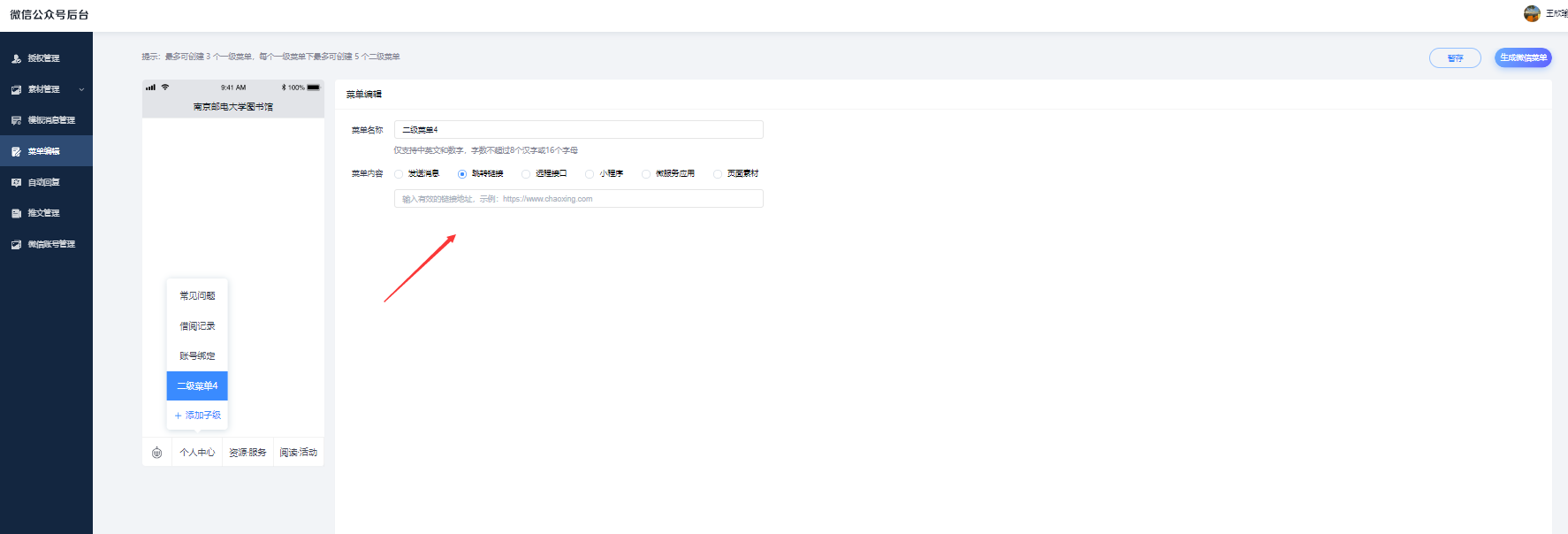Select the 借阅记录 submenu item
Image resolution: width=1568 pixels, height=534 pixels.
click(x=197, y=326)
